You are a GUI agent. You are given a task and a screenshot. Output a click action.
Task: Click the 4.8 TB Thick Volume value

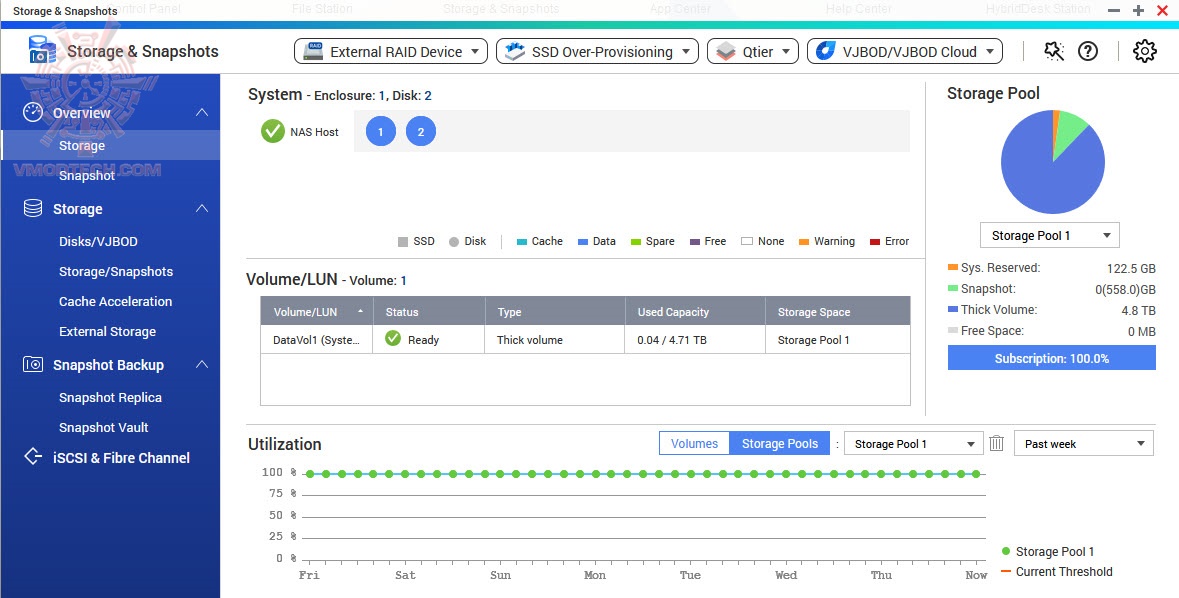coord(1138,310)
